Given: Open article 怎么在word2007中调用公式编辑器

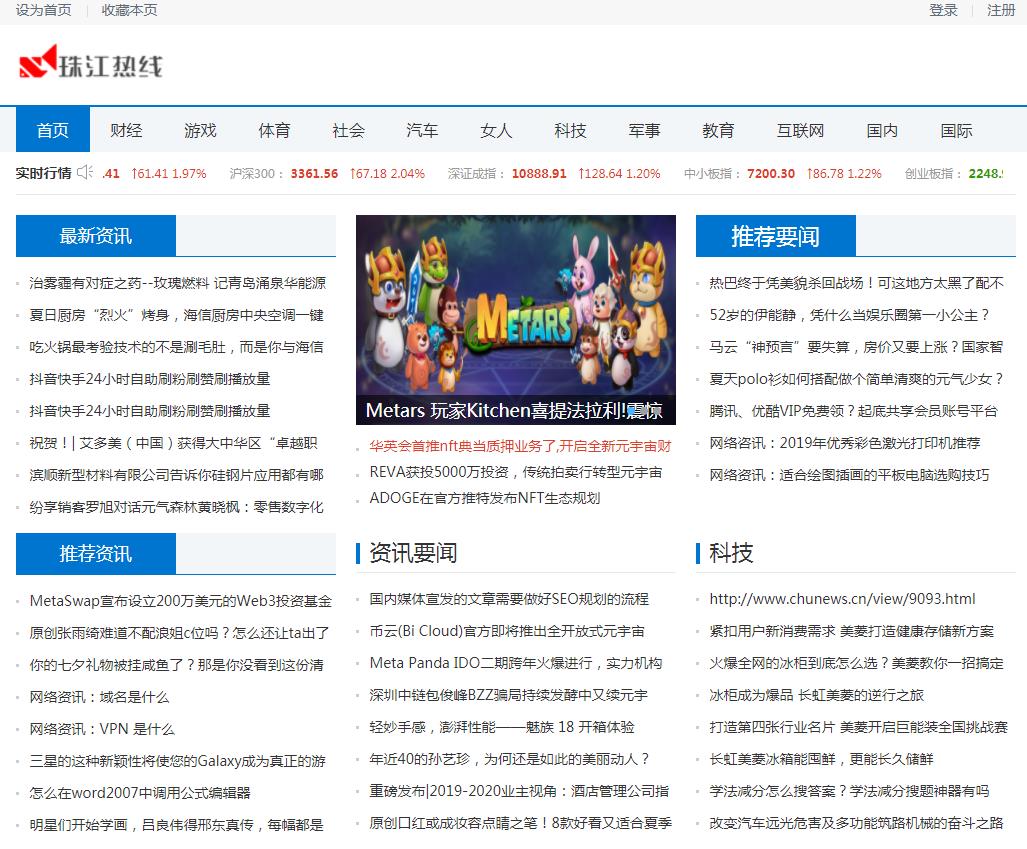Looking at the screenshot, I should (140, 793).
